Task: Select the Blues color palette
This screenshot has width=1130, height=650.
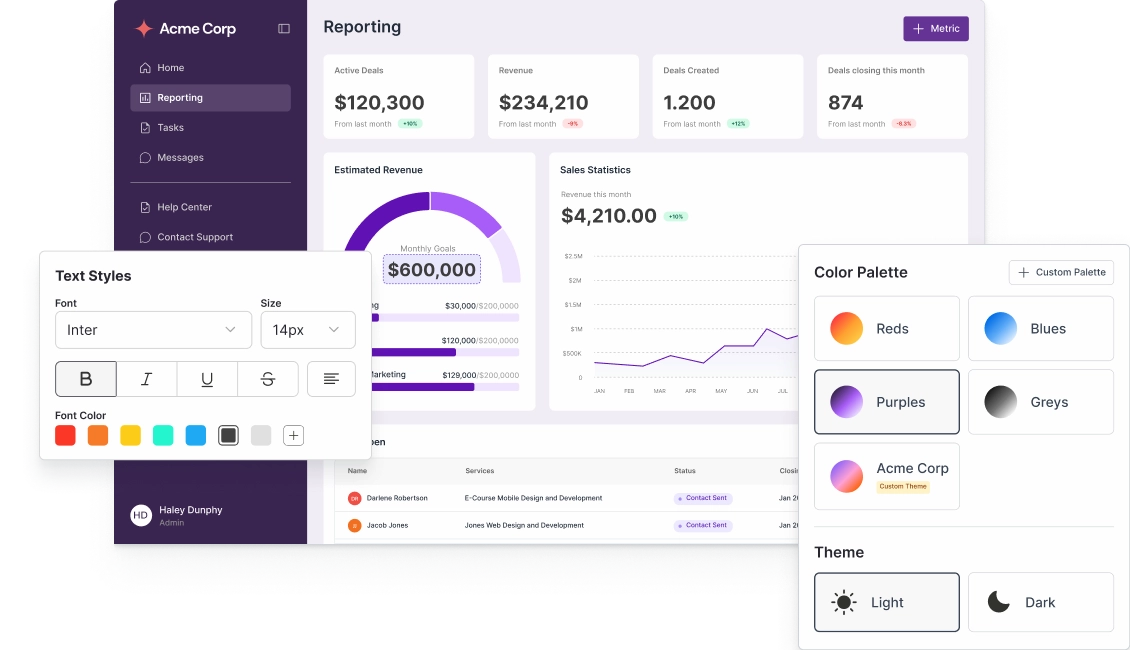Action: tap(1041, 329)
